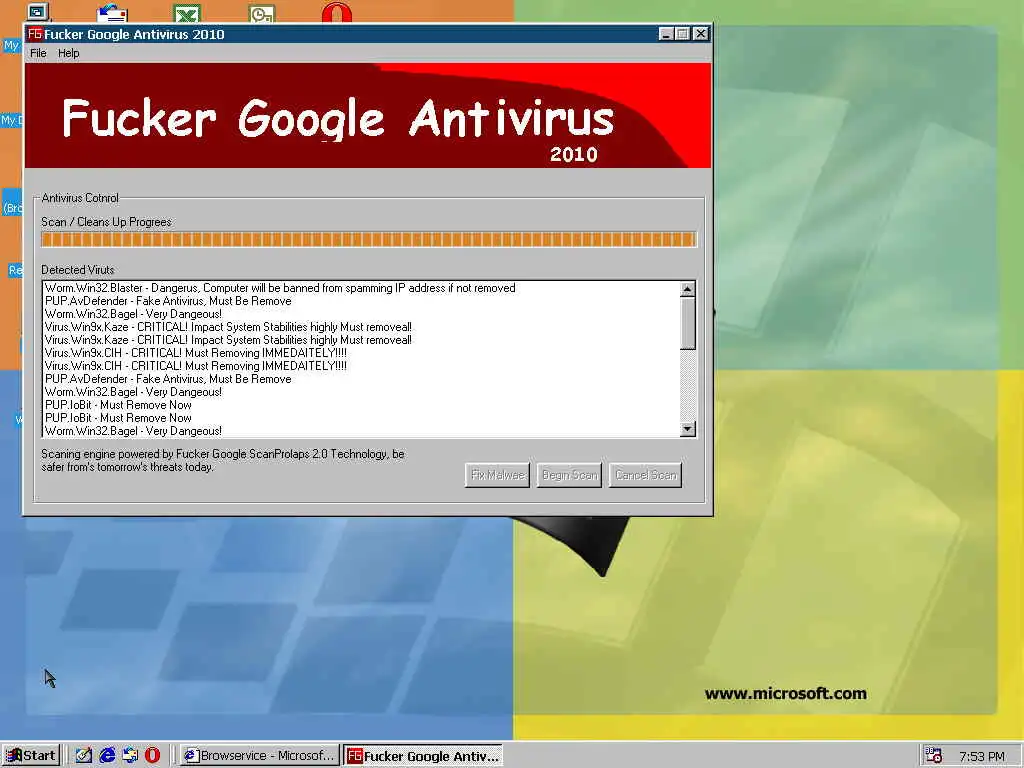Click the Fix Malware button
Screen dimensions: 1024x768
pos(498,475)
